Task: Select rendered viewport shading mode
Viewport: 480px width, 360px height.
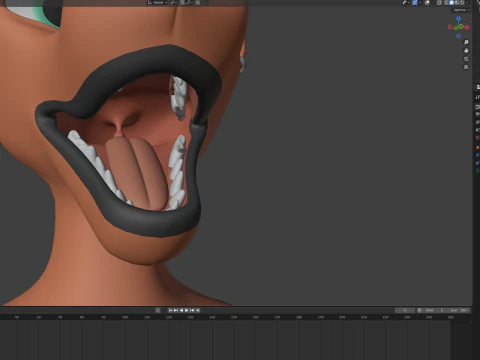Action: coord(462,3)
